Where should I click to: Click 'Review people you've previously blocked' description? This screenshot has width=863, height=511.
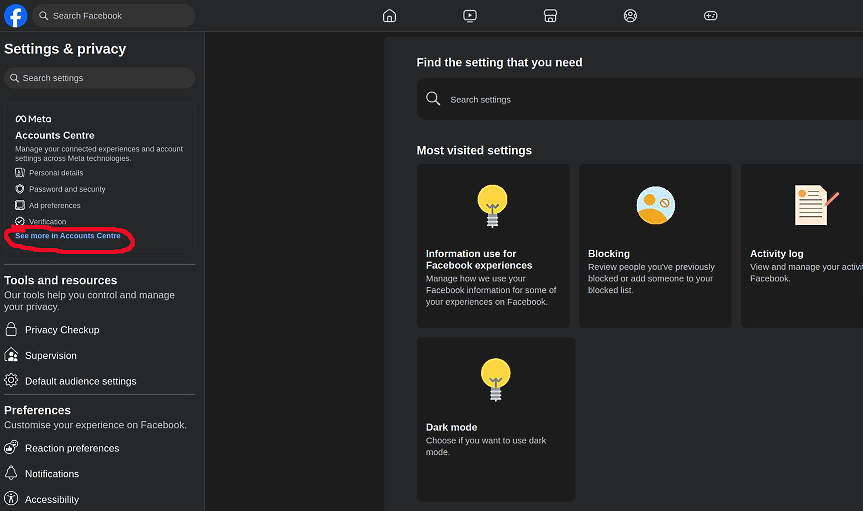(x=651, y=278)
